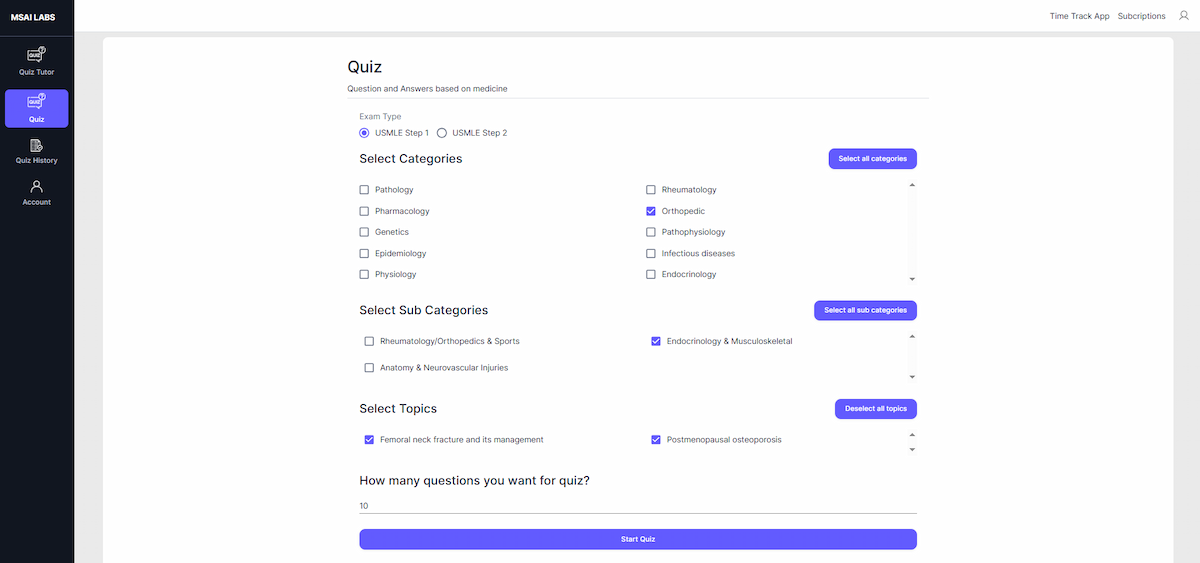This screenshot has width=1200, height=563.
Task: Tick Anatomy & Neurovascular Injuries checkbox
Action: [x=369, y=368]
